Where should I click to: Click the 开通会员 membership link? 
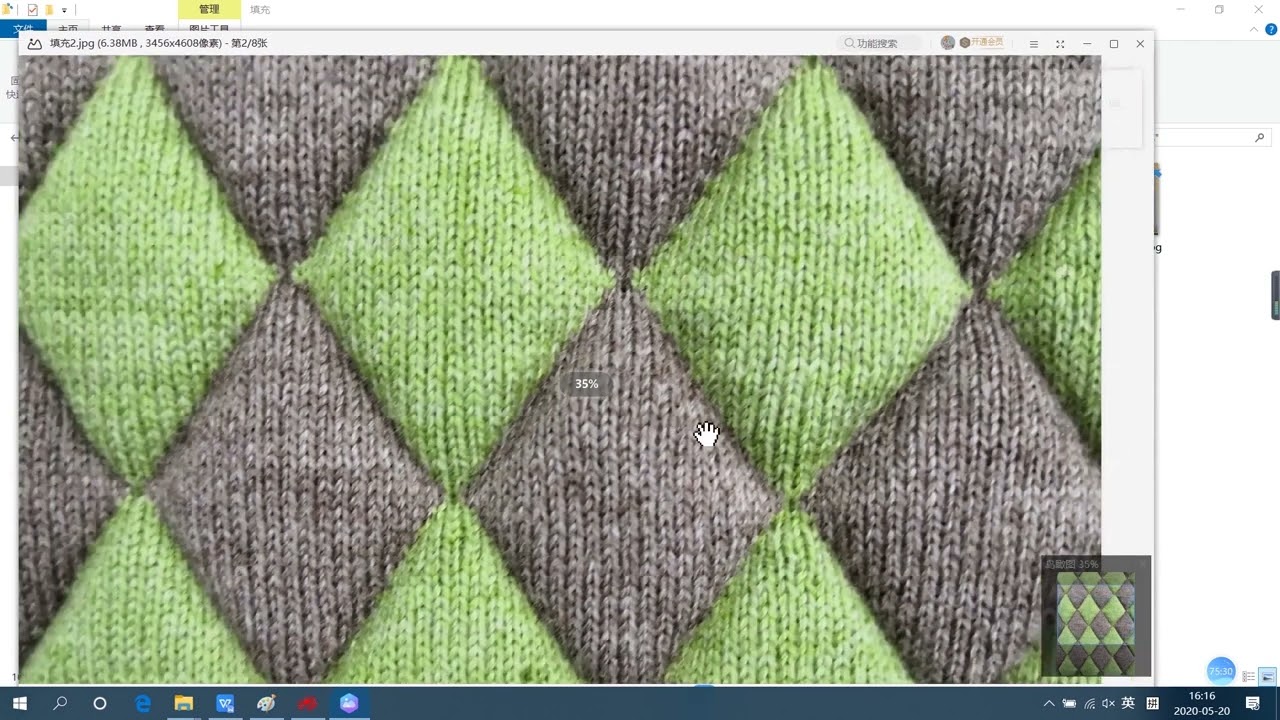click(980, 43)
